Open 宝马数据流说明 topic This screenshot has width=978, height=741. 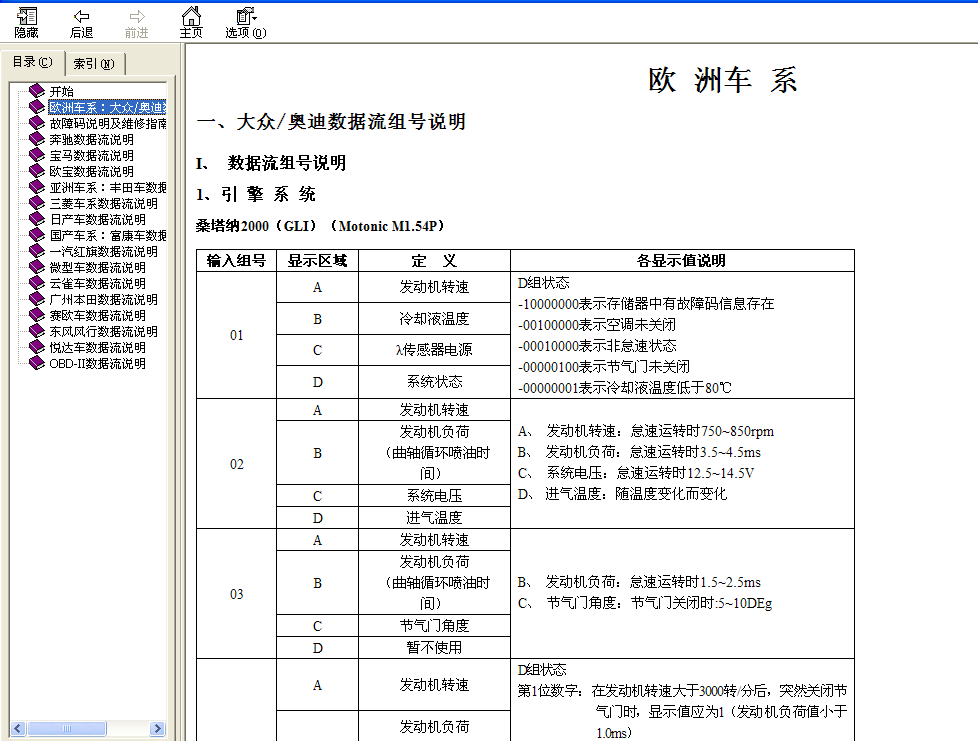coord(92,155)
